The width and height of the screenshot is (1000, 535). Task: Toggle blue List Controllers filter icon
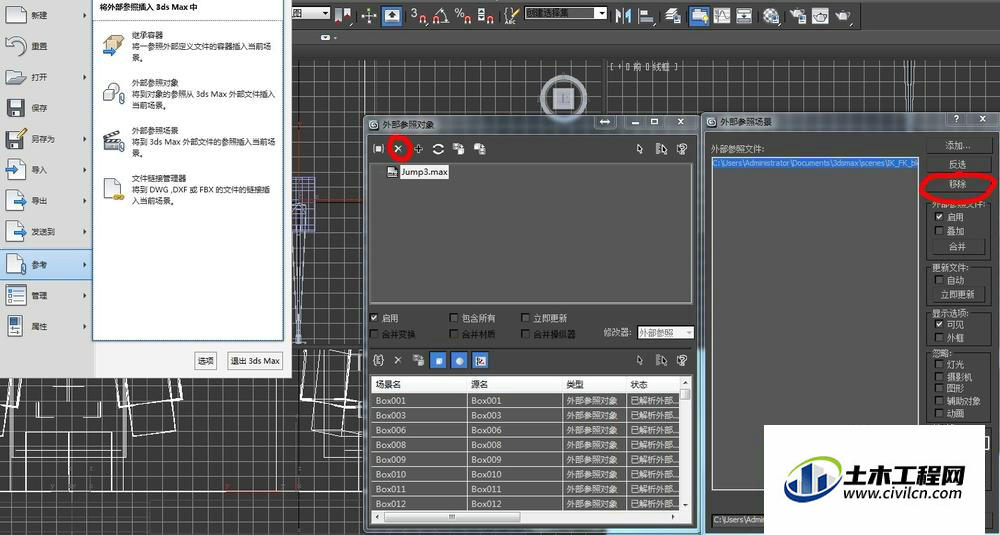[480, 361]
